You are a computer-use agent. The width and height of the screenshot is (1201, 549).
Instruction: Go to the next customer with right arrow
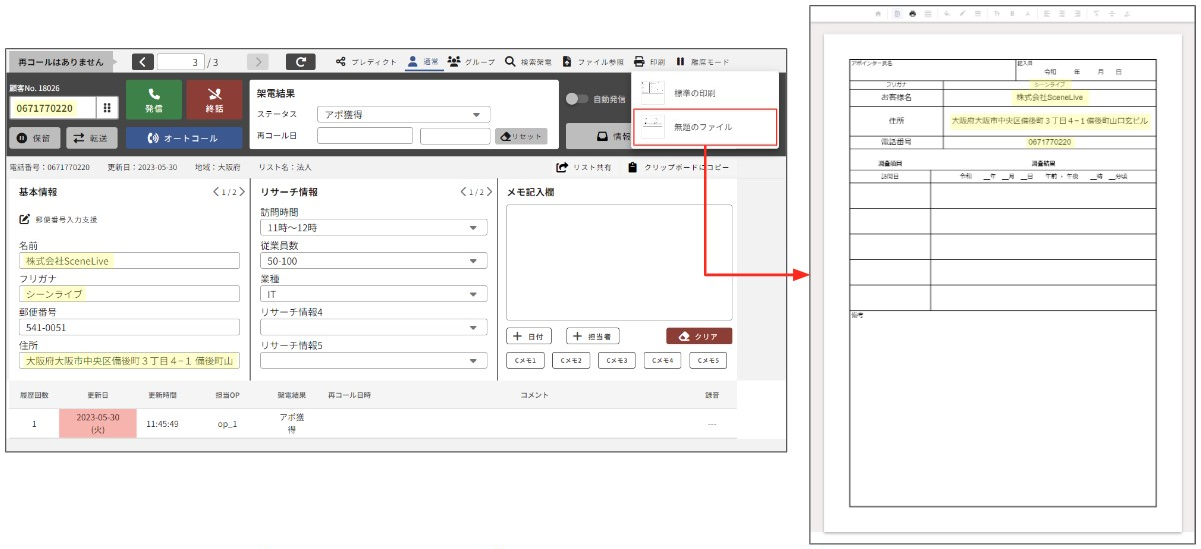pos(257,62)
